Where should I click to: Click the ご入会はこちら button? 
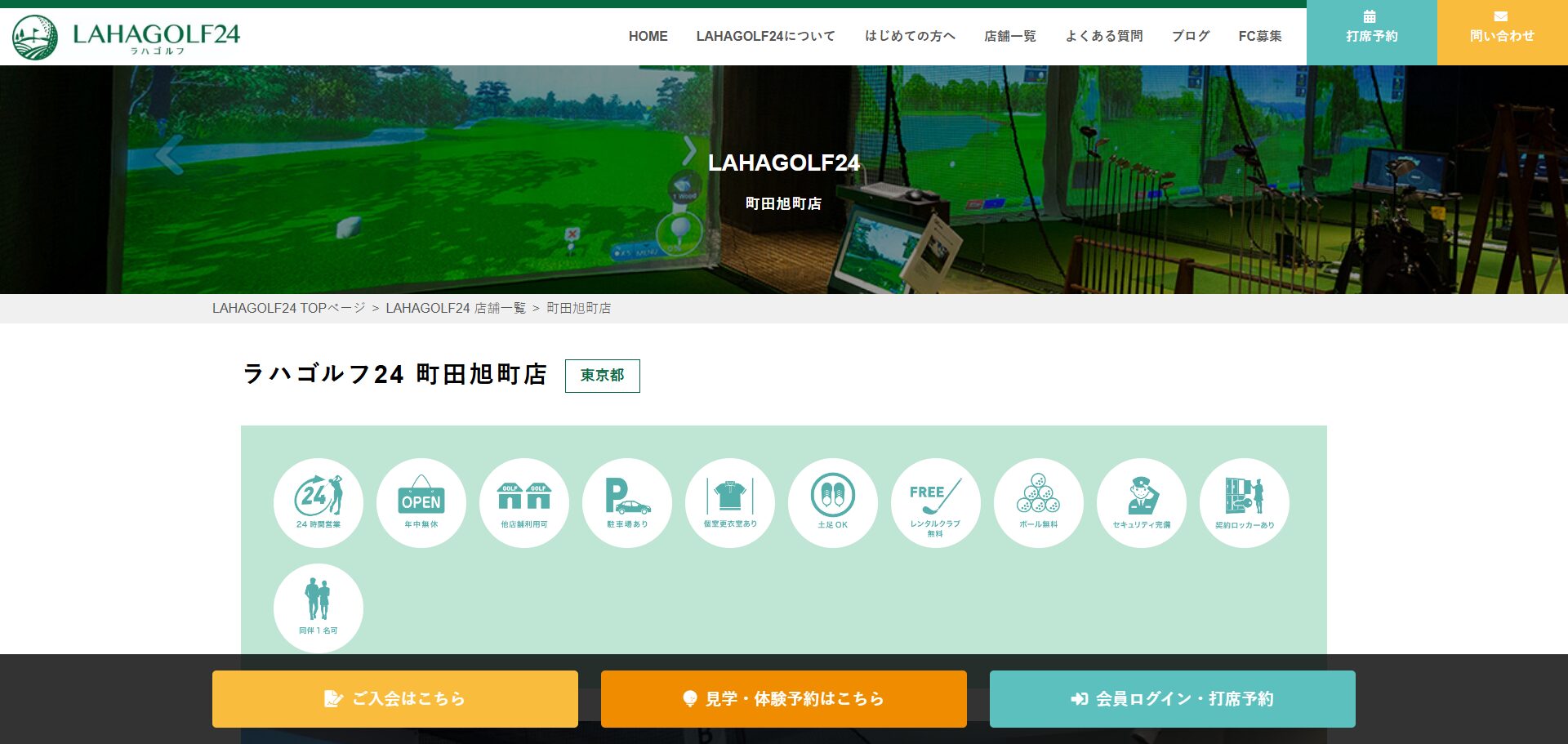click(x=395, y=699)
